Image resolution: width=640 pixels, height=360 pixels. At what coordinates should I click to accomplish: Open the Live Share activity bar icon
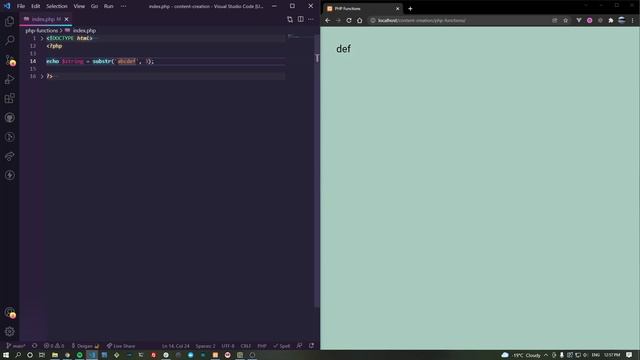click(9, 156)
